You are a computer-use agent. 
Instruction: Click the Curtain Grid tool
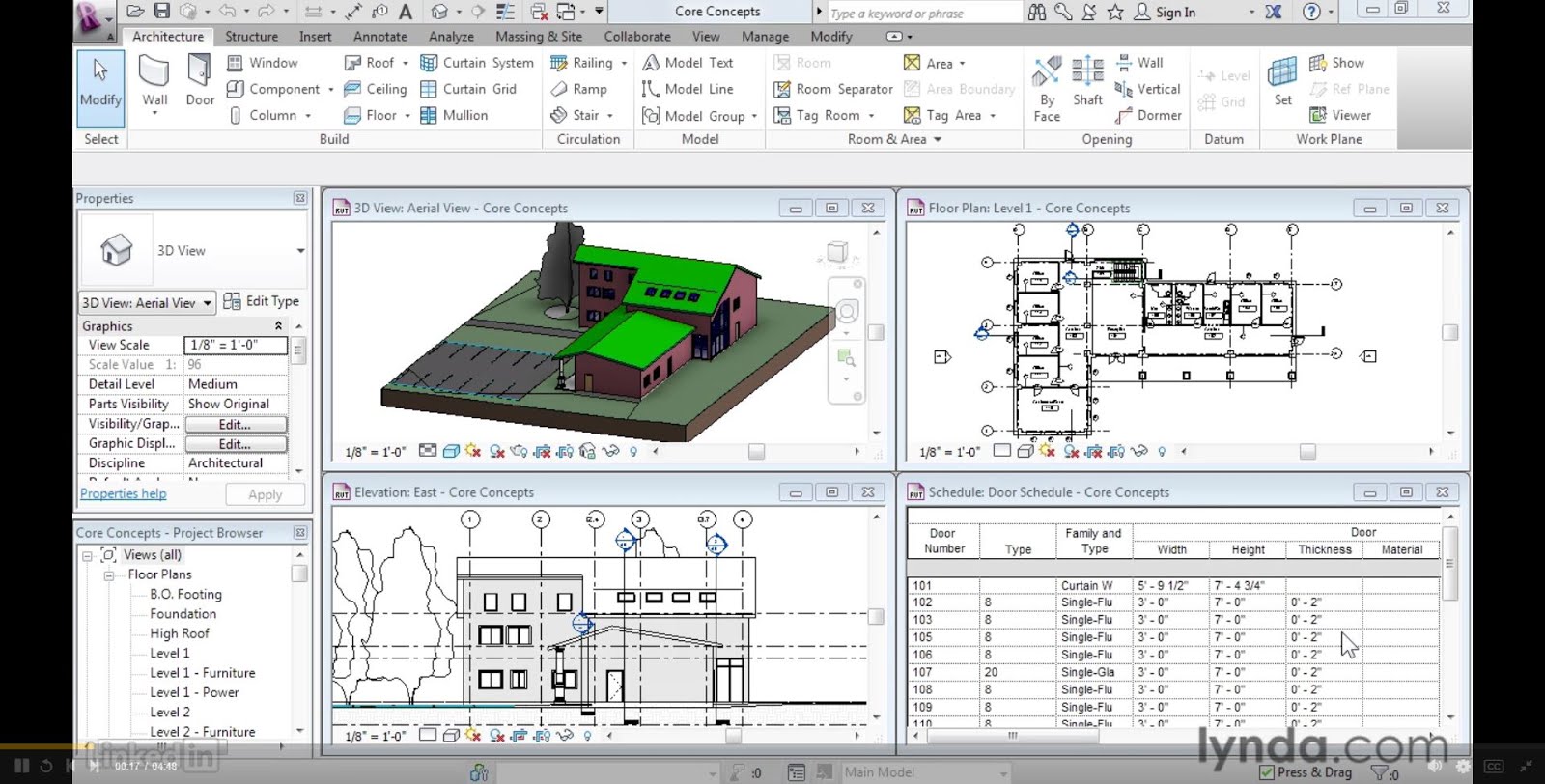[468, 89]
